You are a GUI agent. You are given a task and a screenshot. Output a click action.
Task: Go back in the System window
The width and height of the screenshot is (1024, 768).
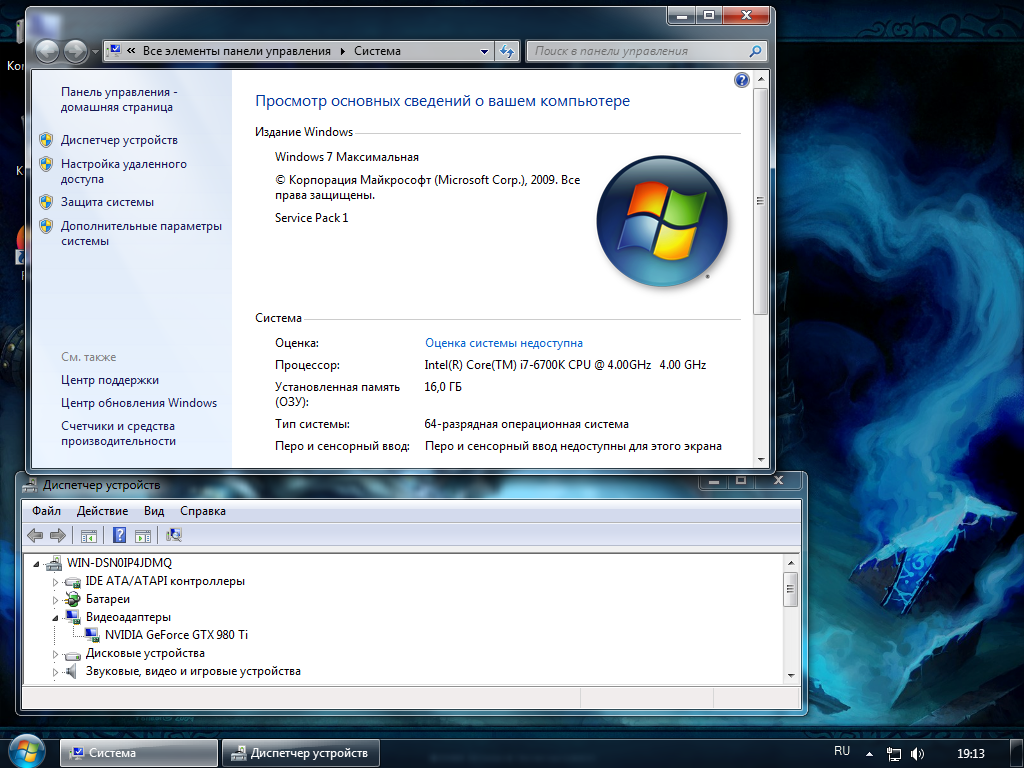(47, 51)
